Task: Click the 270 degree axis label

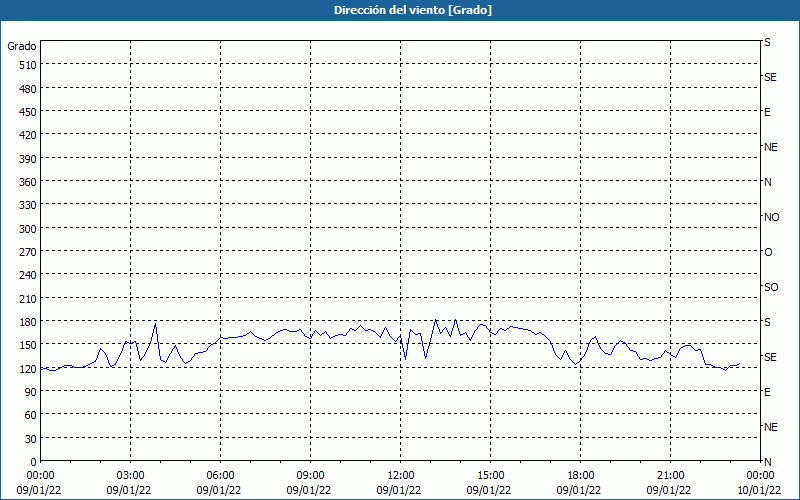Action: 28,252
